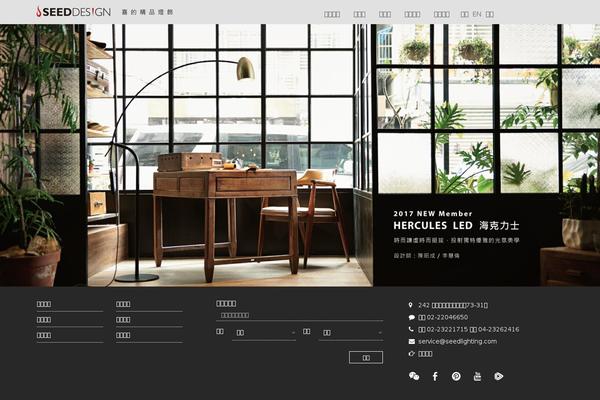600x400 pixels.
Task: Click the map pin address icon
Action: pyautogui.click(x=411, y=305)
